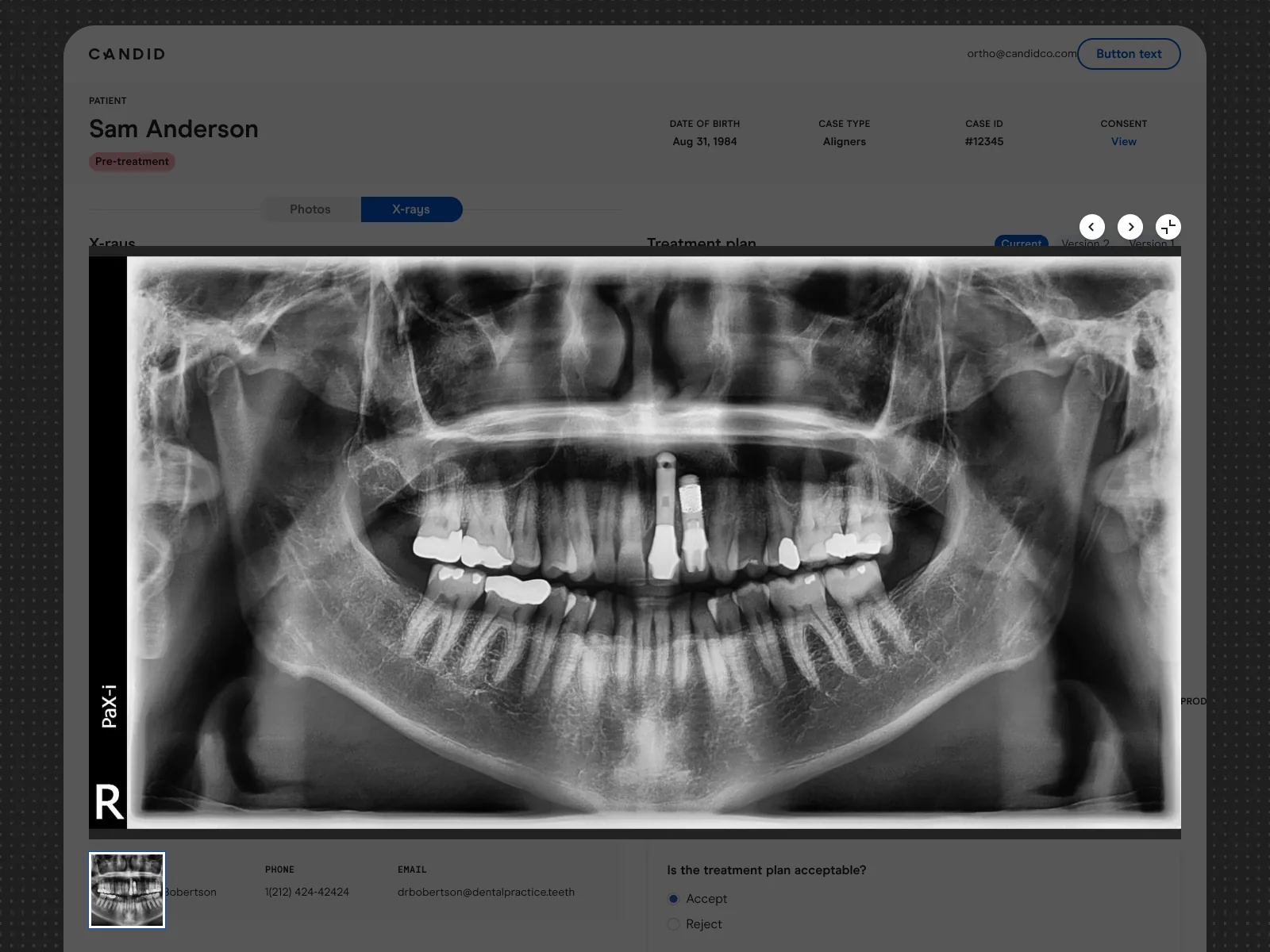
Task: Switch to the X-rays tab
Action: (x=411, y=209)
